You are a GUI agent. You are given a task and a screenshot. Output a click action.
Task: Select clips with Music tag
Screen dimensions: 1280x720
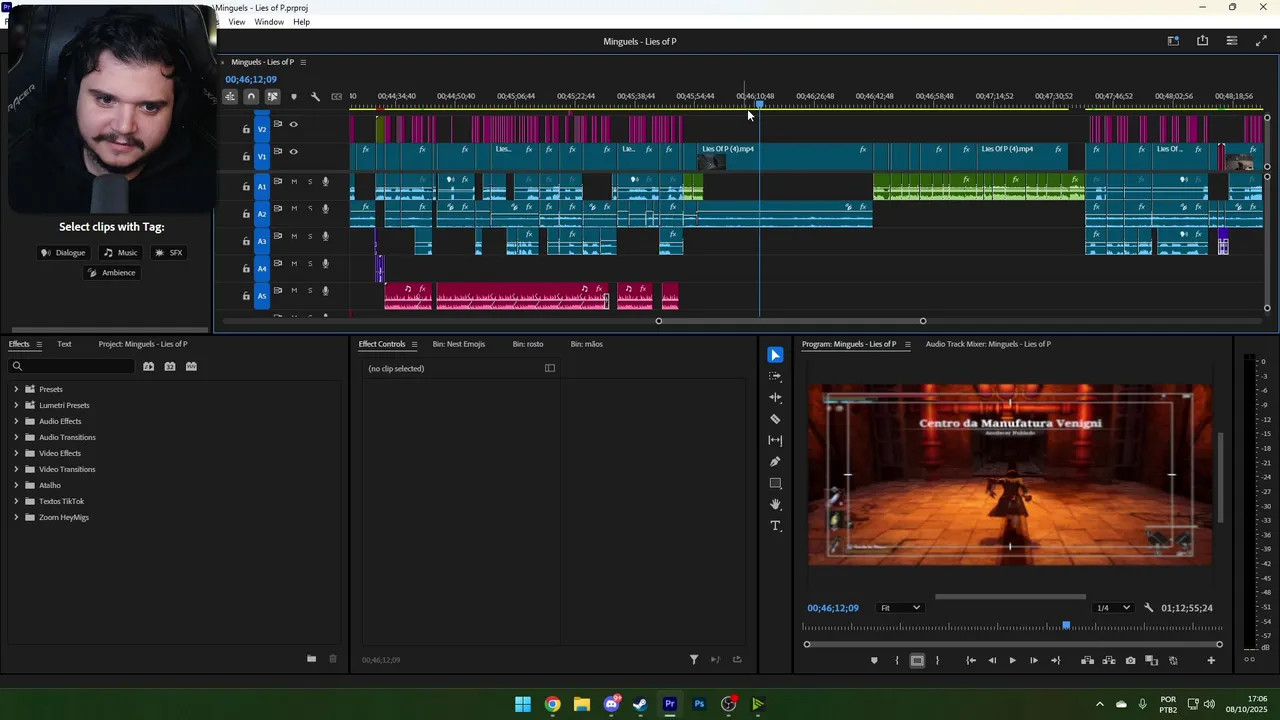pos(121,253)
